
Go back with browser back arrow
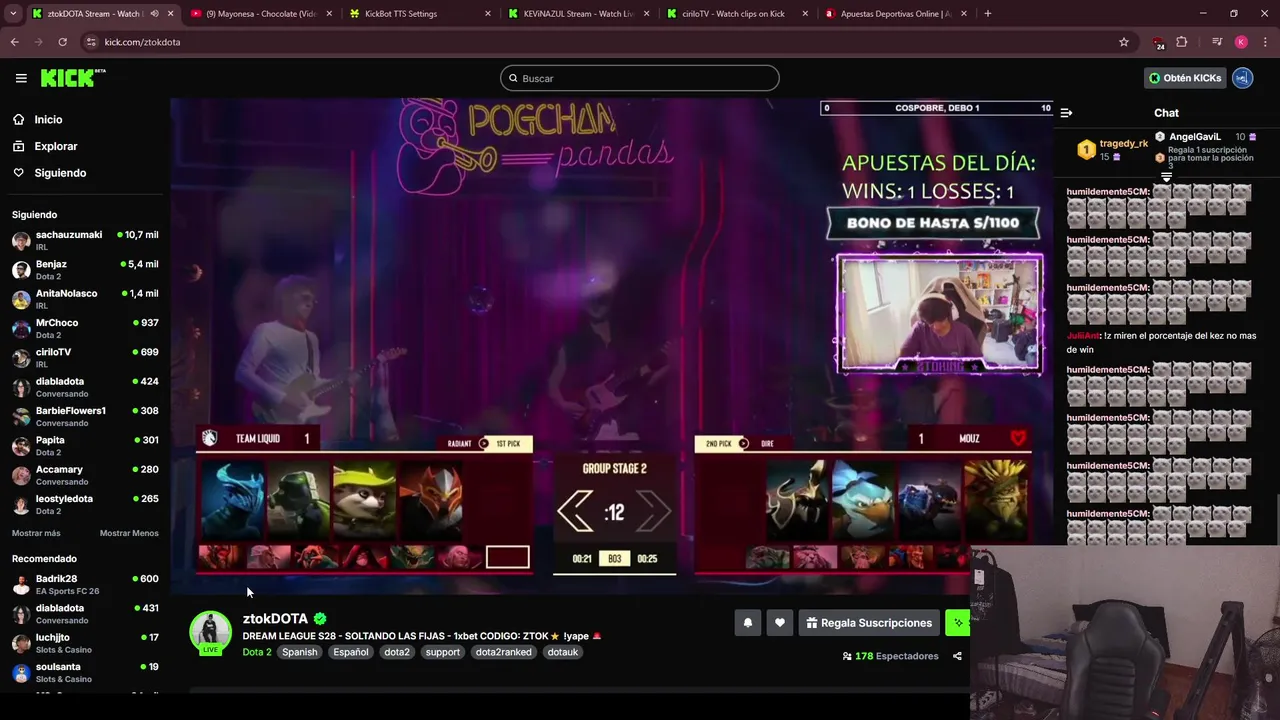pyautogui.click(x=14, y=42)
